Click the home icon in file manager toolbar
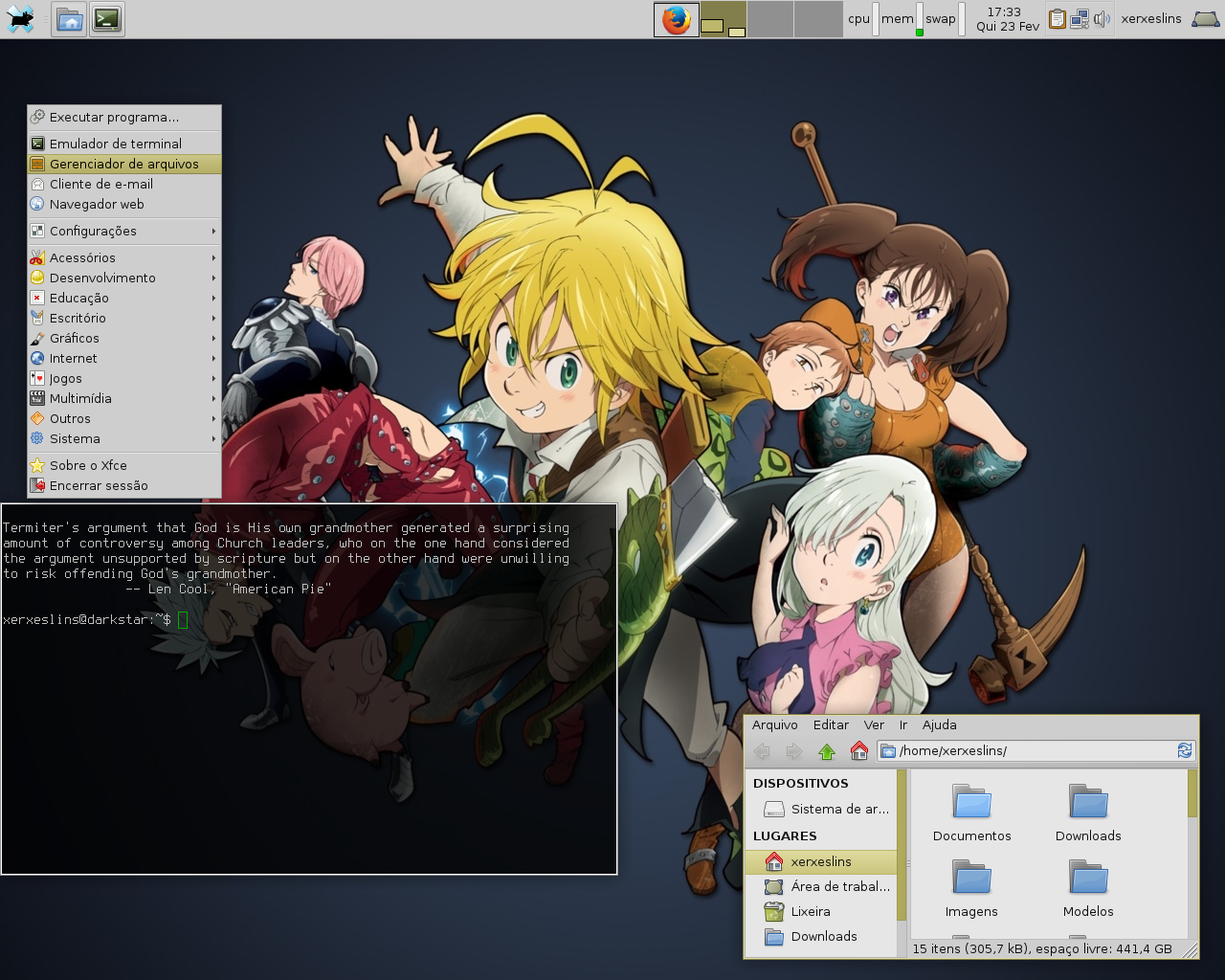The image size is (1225, 980). coord(859,751)
